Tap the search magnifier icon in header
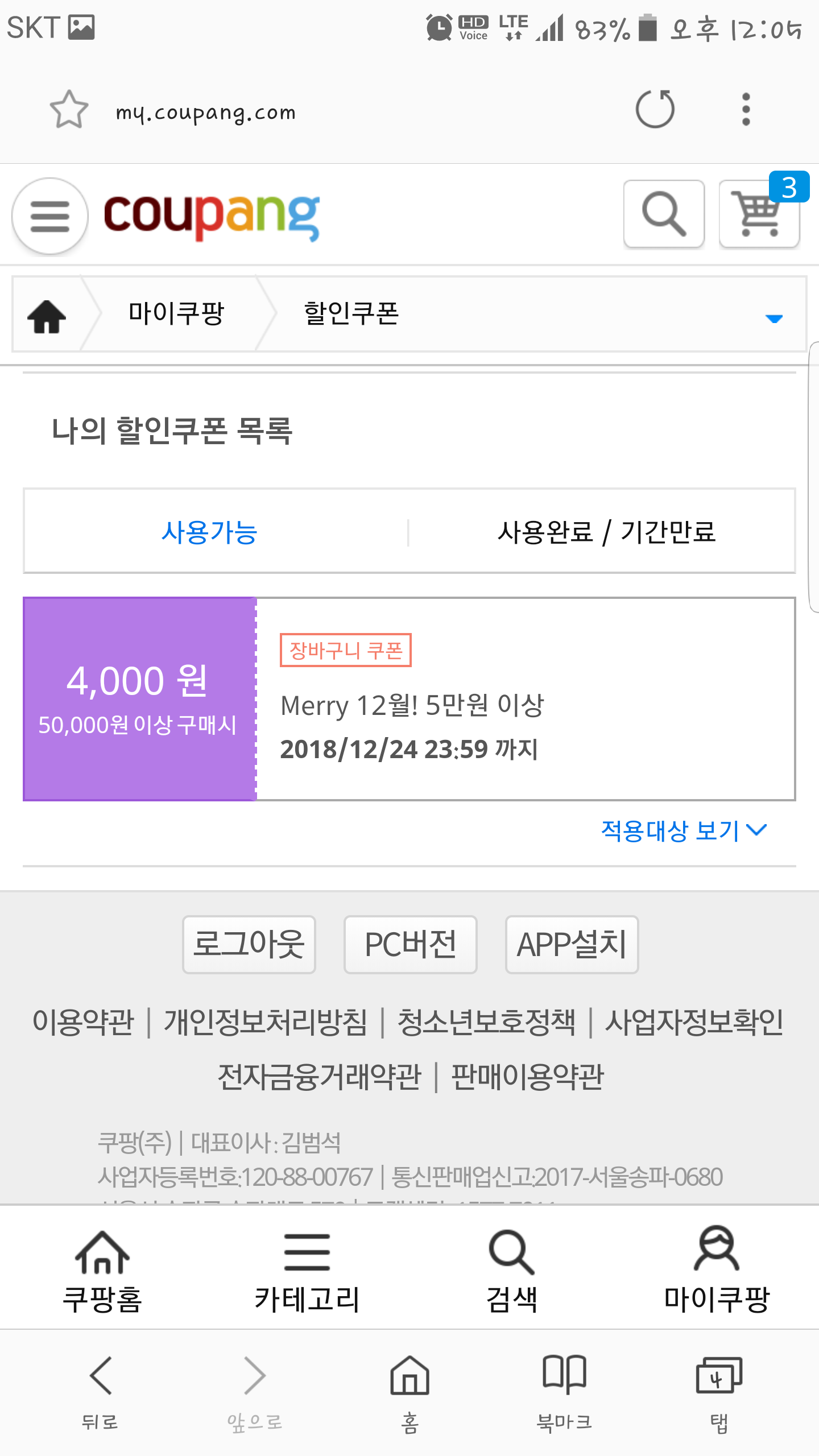This screenshot has height=1456, width=819. pyautogui.click(x=664, y=214)
